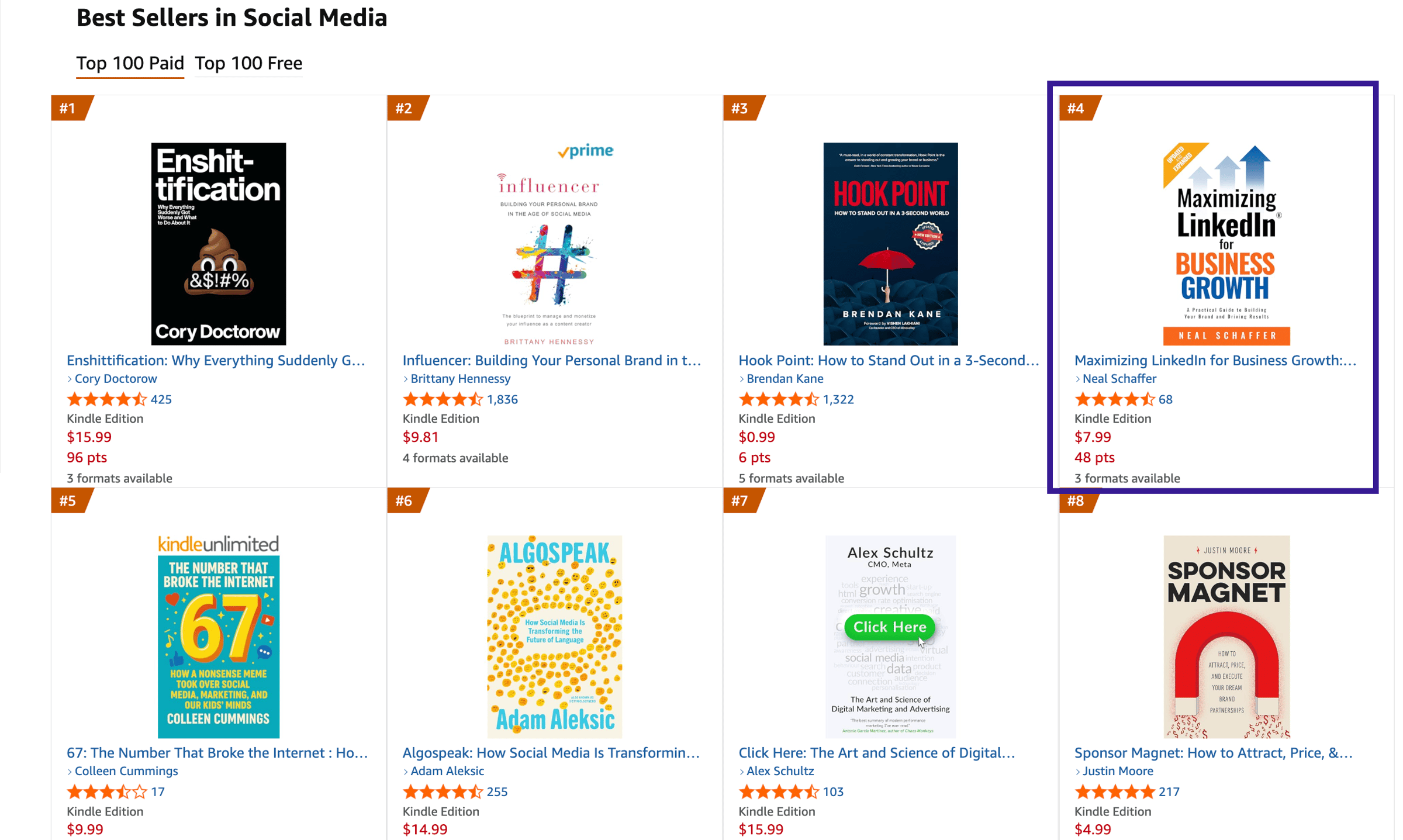Open the Click Here book cover
The image size is (1403, 840).
coord(890,636)
